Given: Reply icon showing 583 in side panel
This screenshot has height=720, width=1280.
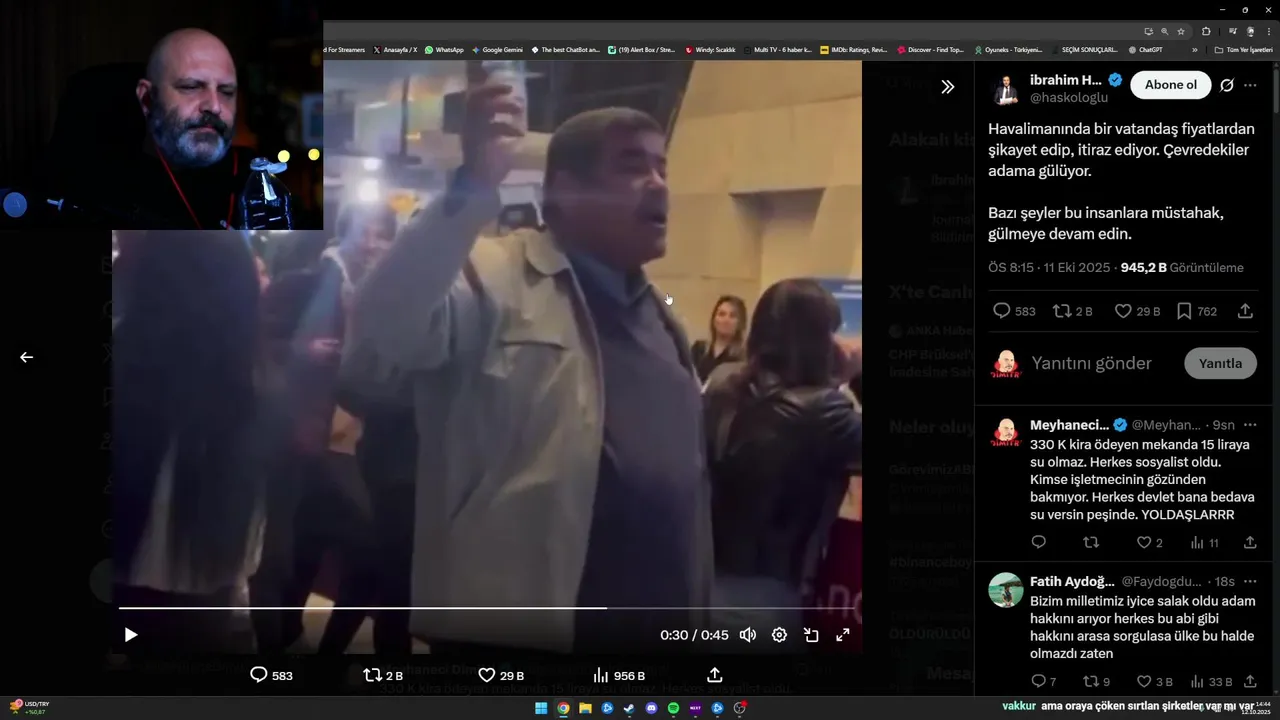Looking at the screenshot, I should 1013,311.
